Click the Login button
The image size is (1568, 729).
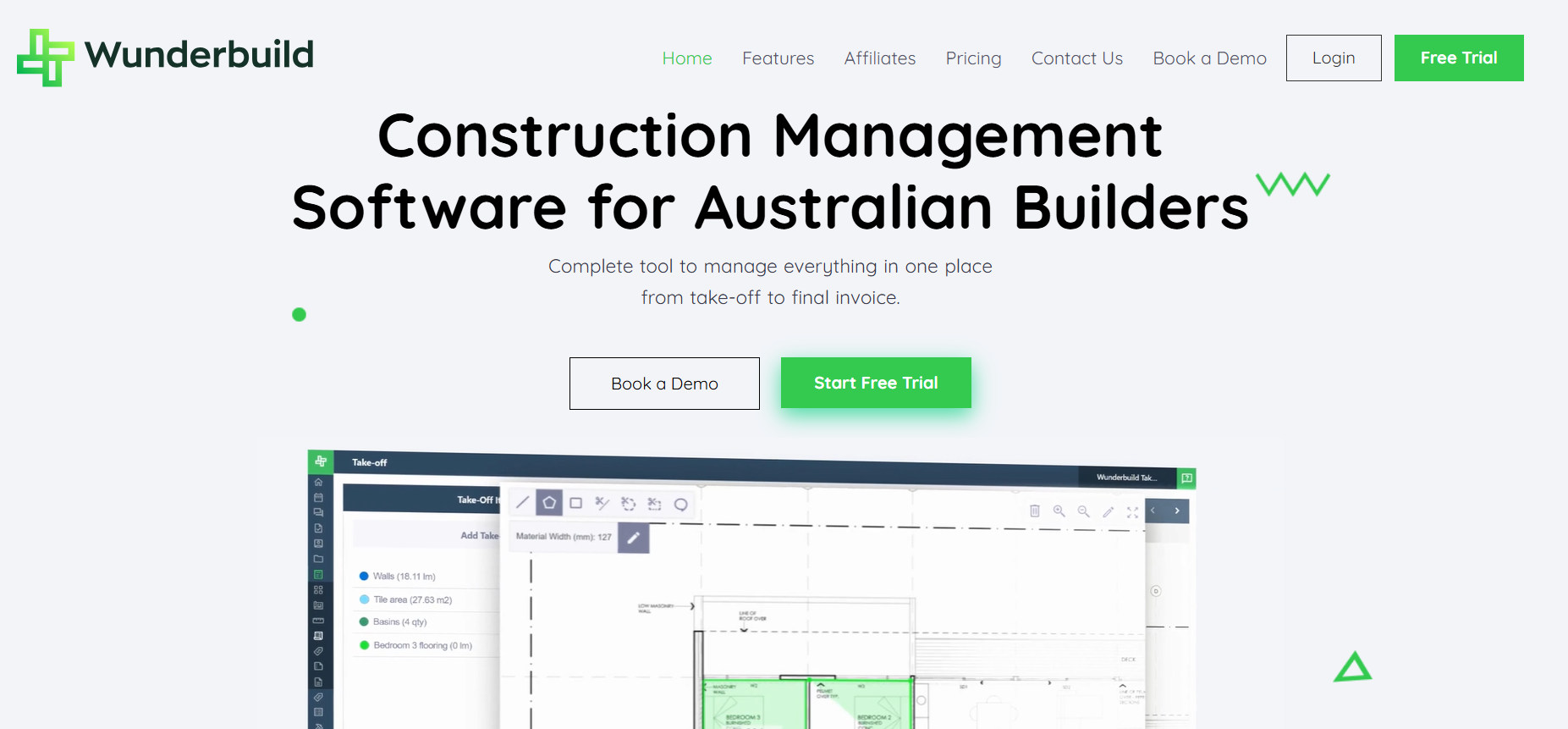1334,58
